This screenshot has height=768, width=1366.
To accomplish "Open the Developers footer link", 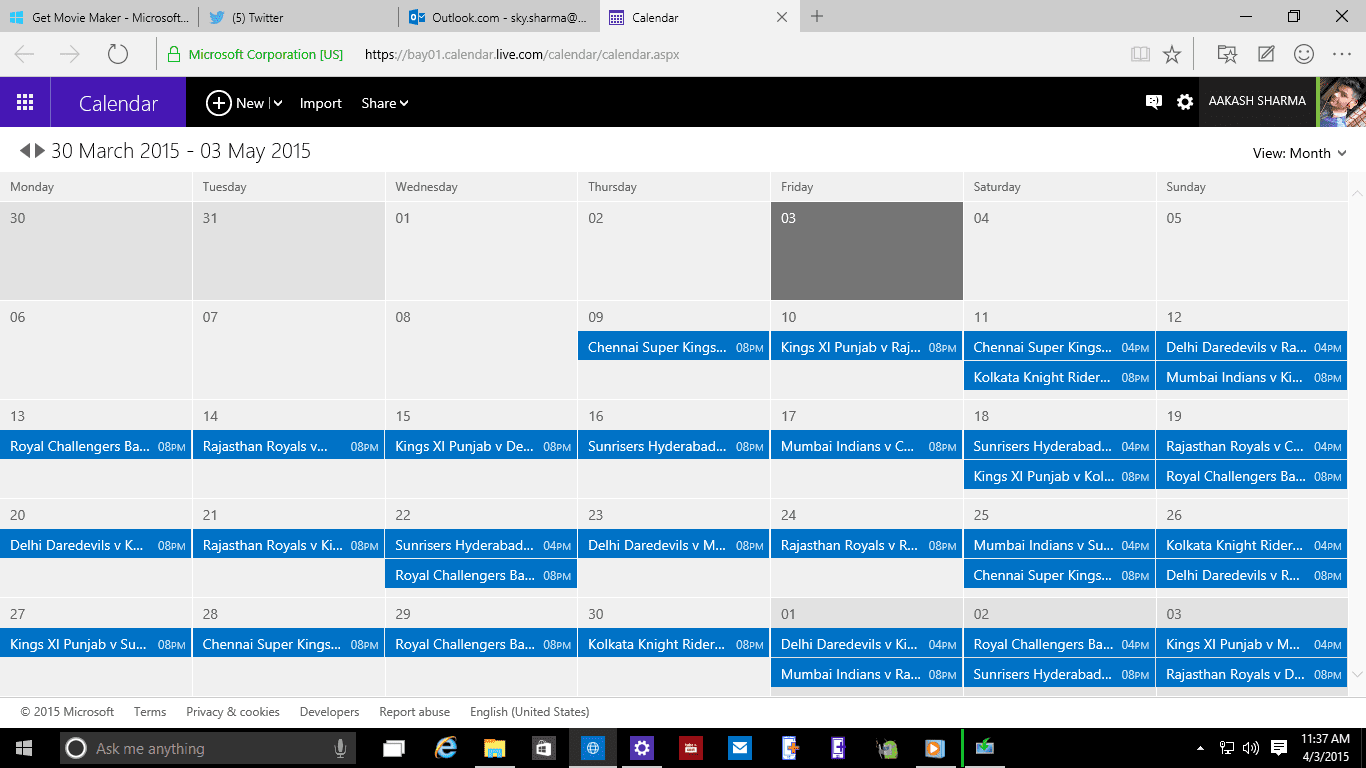I will click(x=329, y=712).
